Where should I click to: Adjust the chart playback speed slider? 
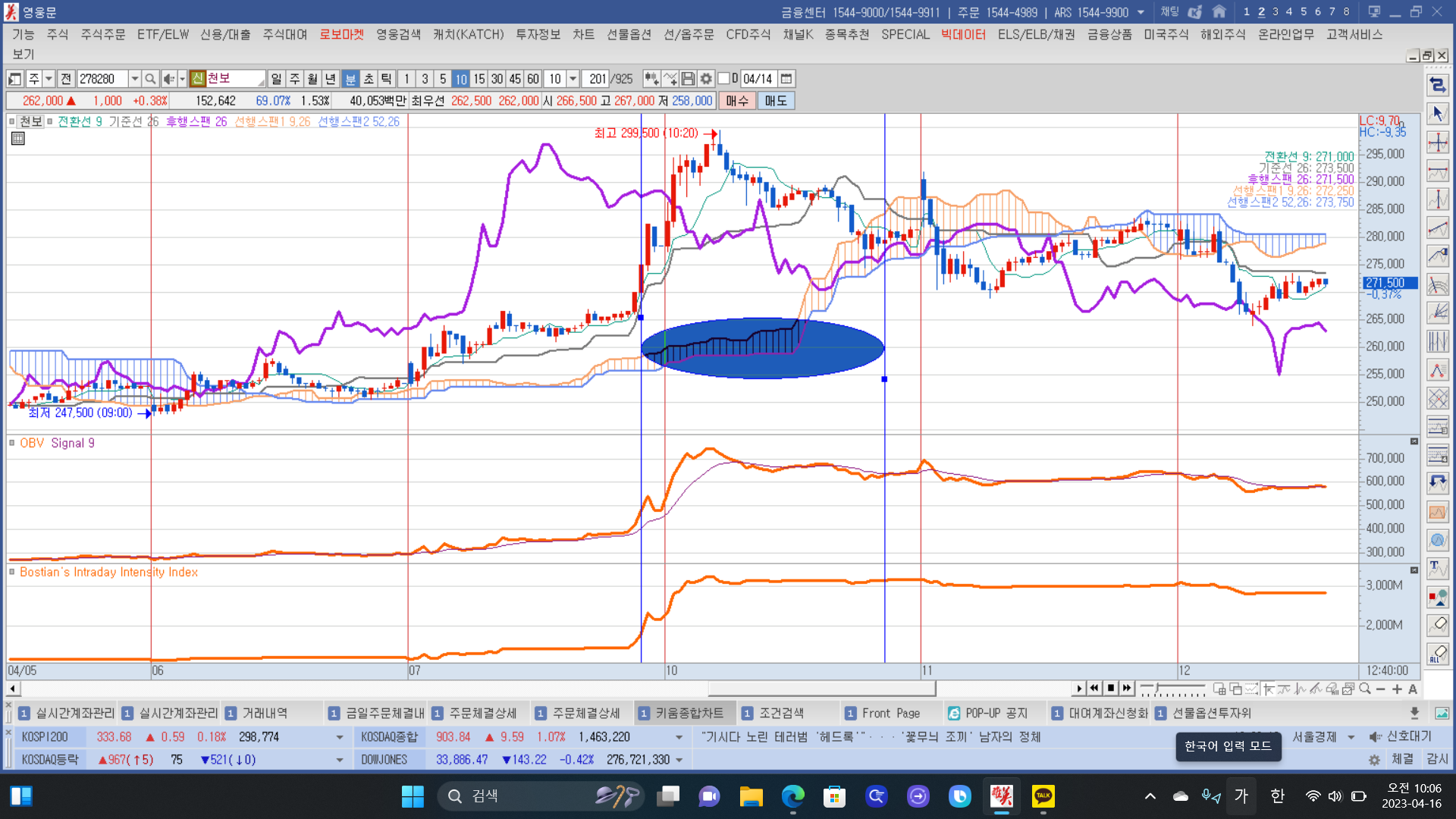click(1157, 689)
